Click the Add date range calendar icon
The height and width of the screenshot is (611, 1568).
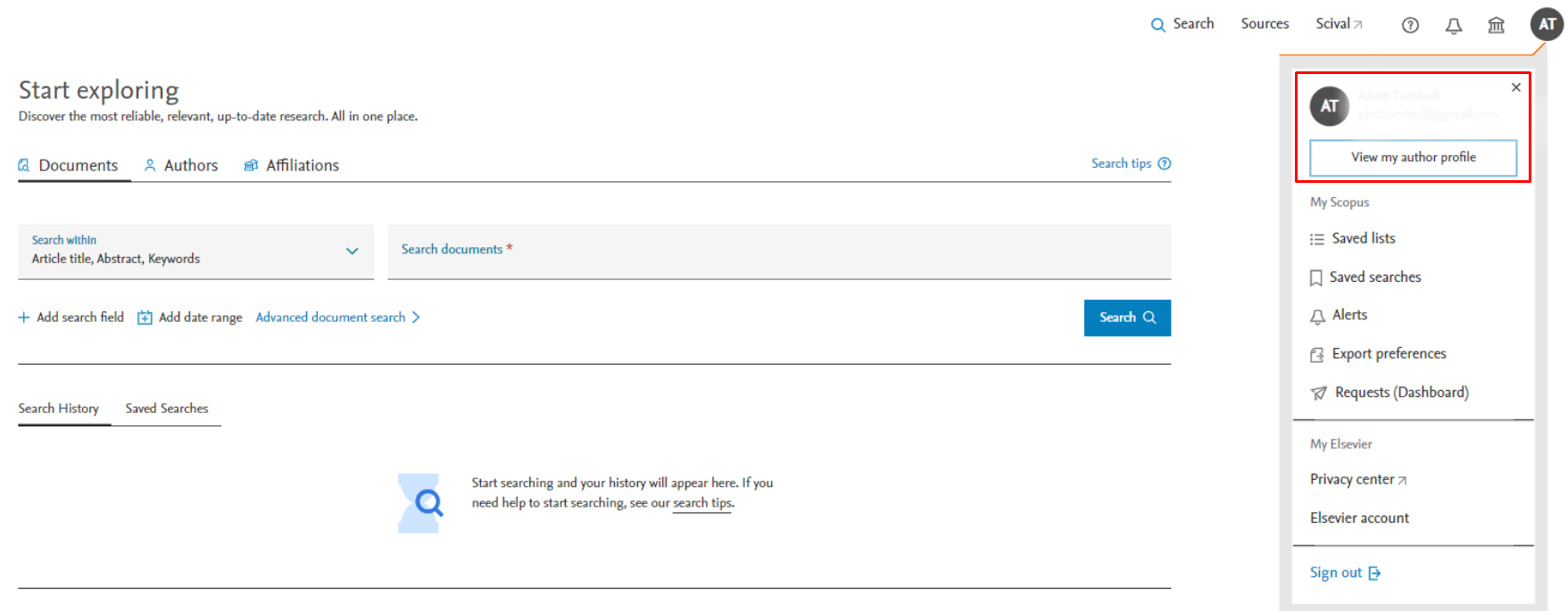click(145, 318)
